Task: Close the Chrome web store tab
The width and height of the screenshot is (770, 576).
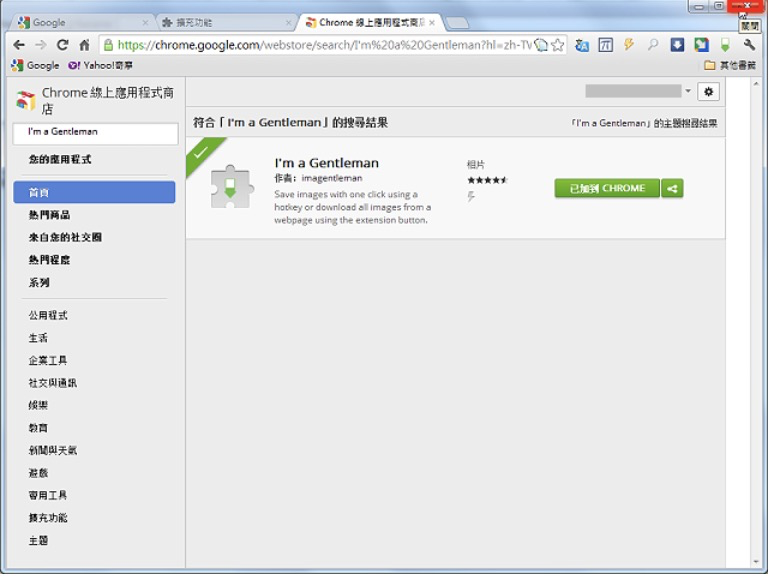Action: pos(432,23)
